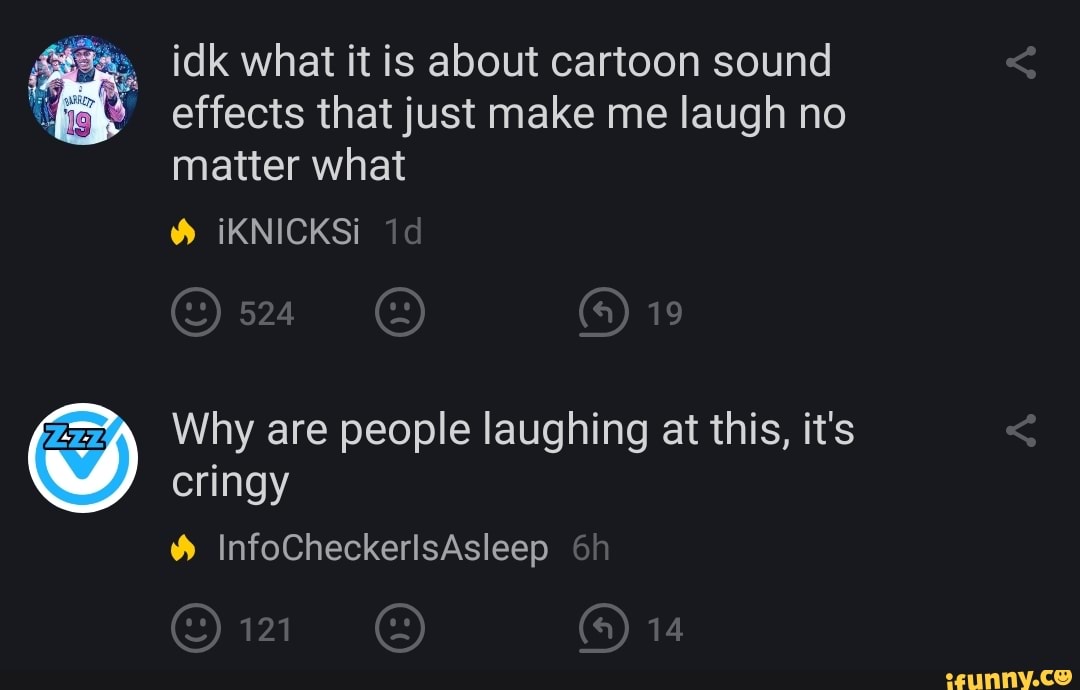
Task: Open iKNICKSi's profile via username
Action: point(289,230)
